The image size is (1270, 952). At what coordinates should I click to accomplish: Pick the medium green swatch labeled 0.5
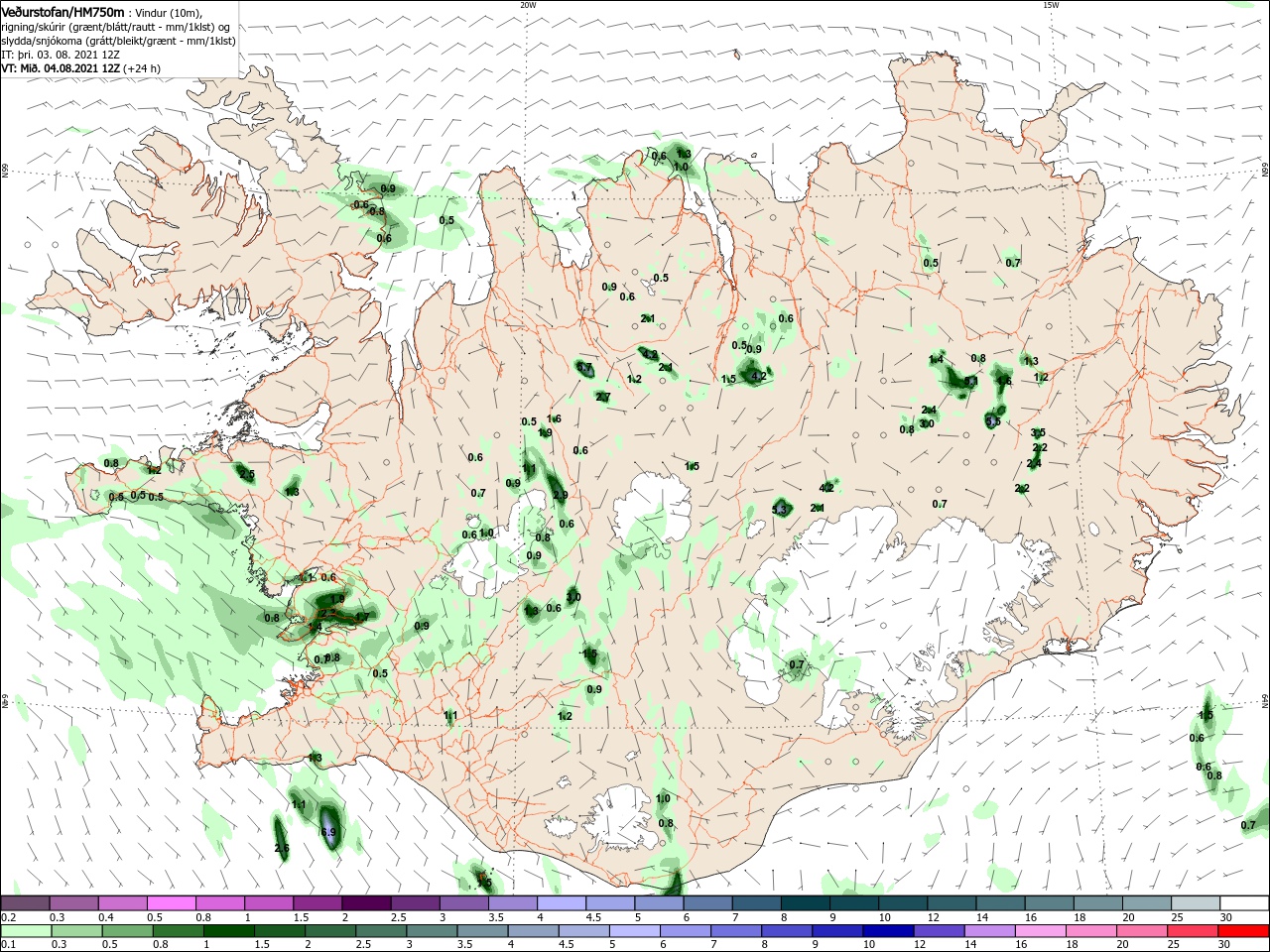coord(127,931)
